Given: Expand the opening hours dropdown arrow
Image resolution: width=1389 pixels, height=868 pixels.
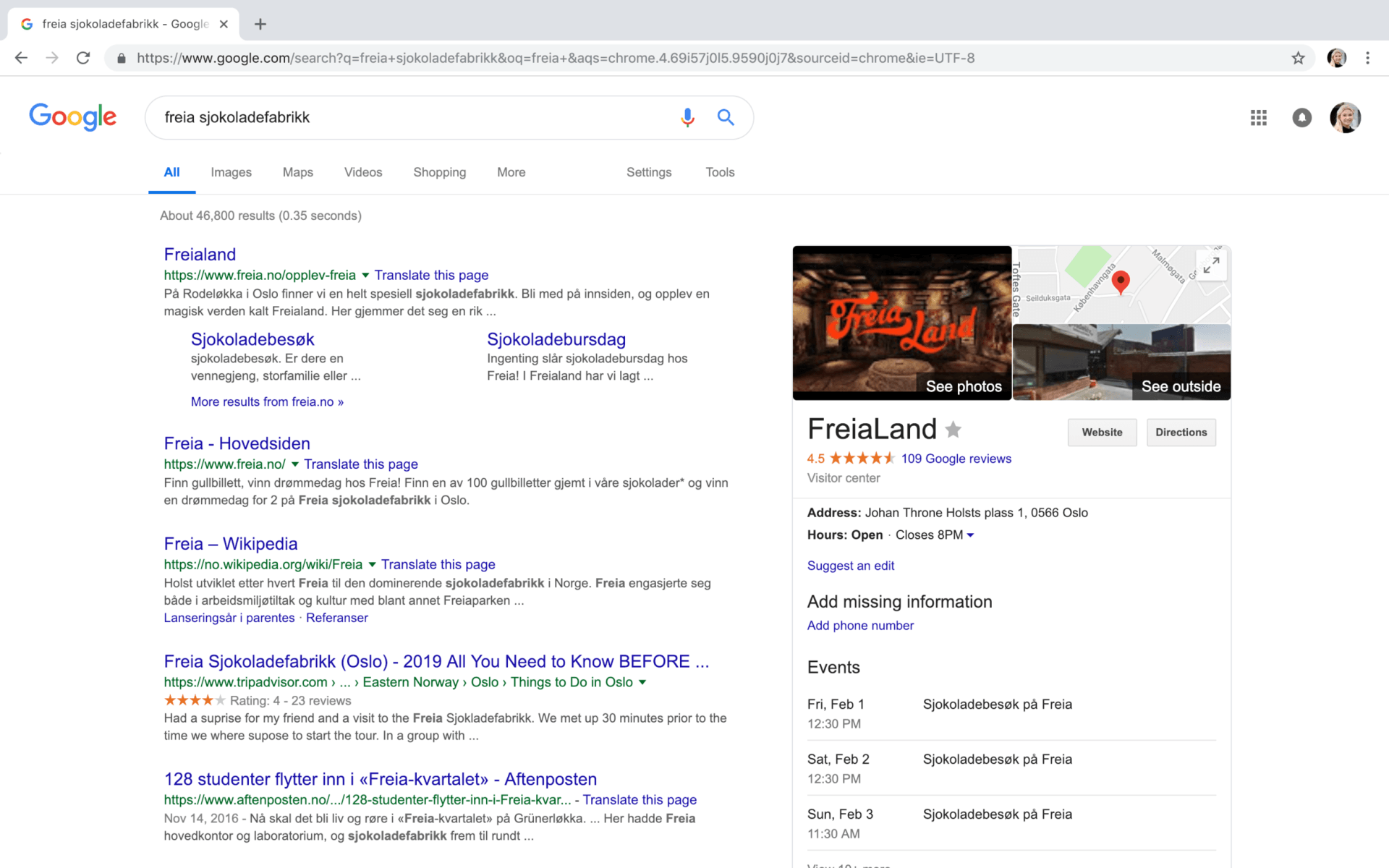Looking at the screenshot, I should tap(971, 535).
